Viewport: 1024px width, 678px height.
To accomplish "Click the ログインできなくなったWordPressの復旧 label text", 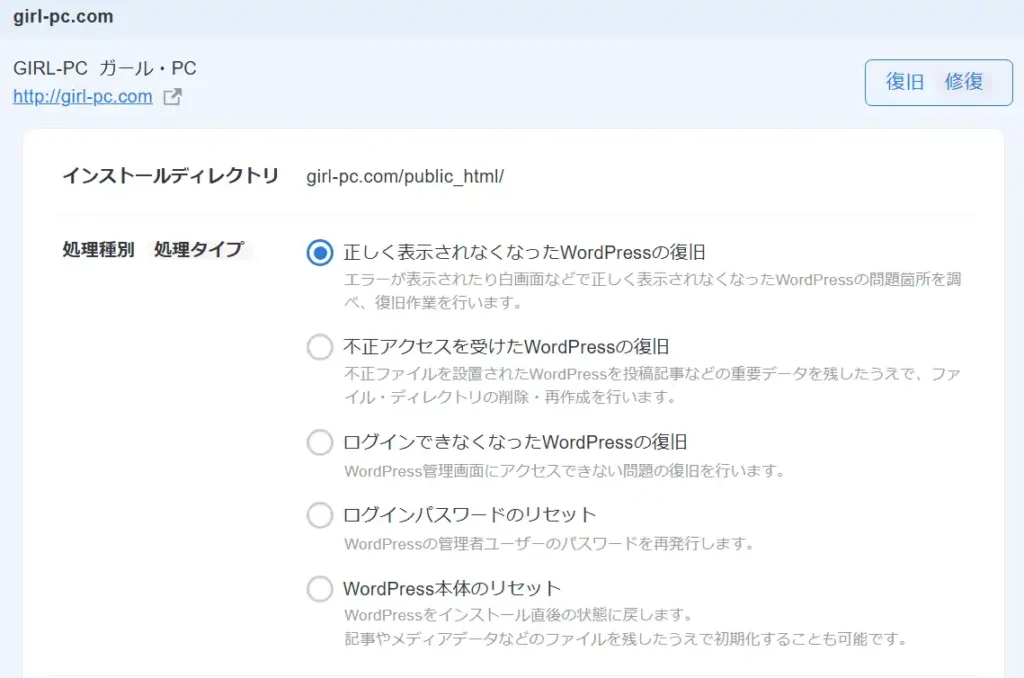I will [515, 442].
